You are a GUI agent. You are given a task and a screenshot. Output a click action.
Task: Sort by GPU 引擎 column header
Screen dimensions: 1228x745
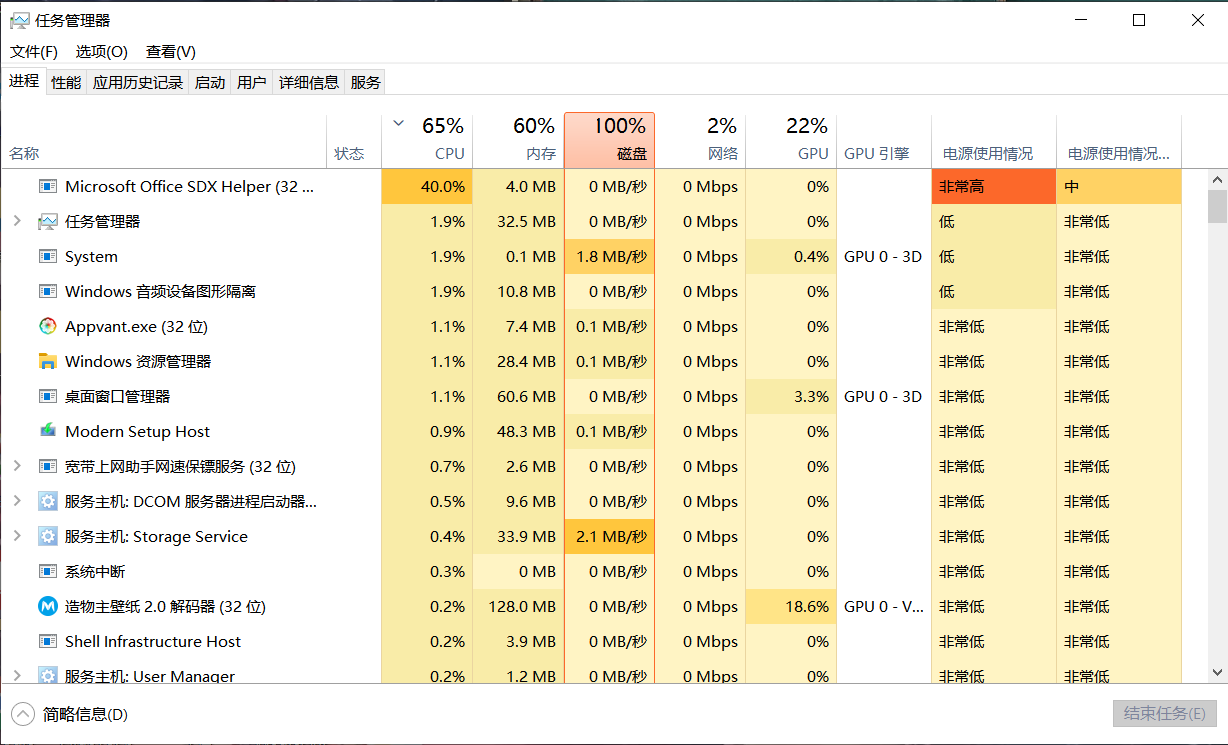[x=884, y=141]
